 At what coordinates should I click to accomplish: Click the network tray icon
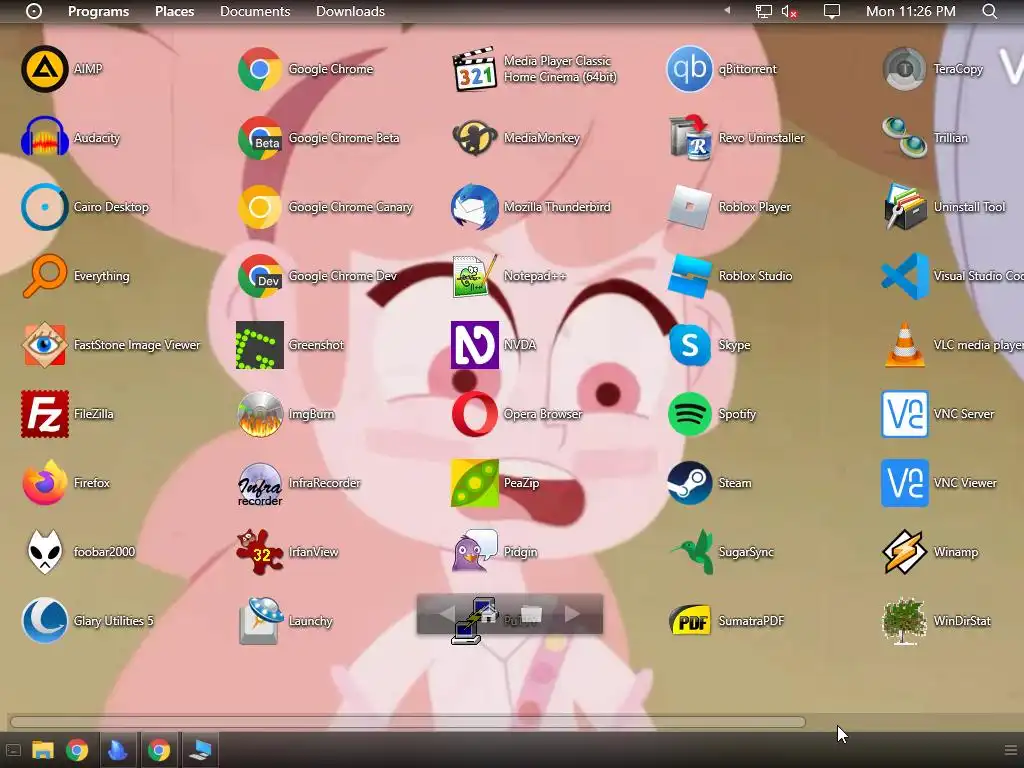pyautogui.click(x=763, y=11)
